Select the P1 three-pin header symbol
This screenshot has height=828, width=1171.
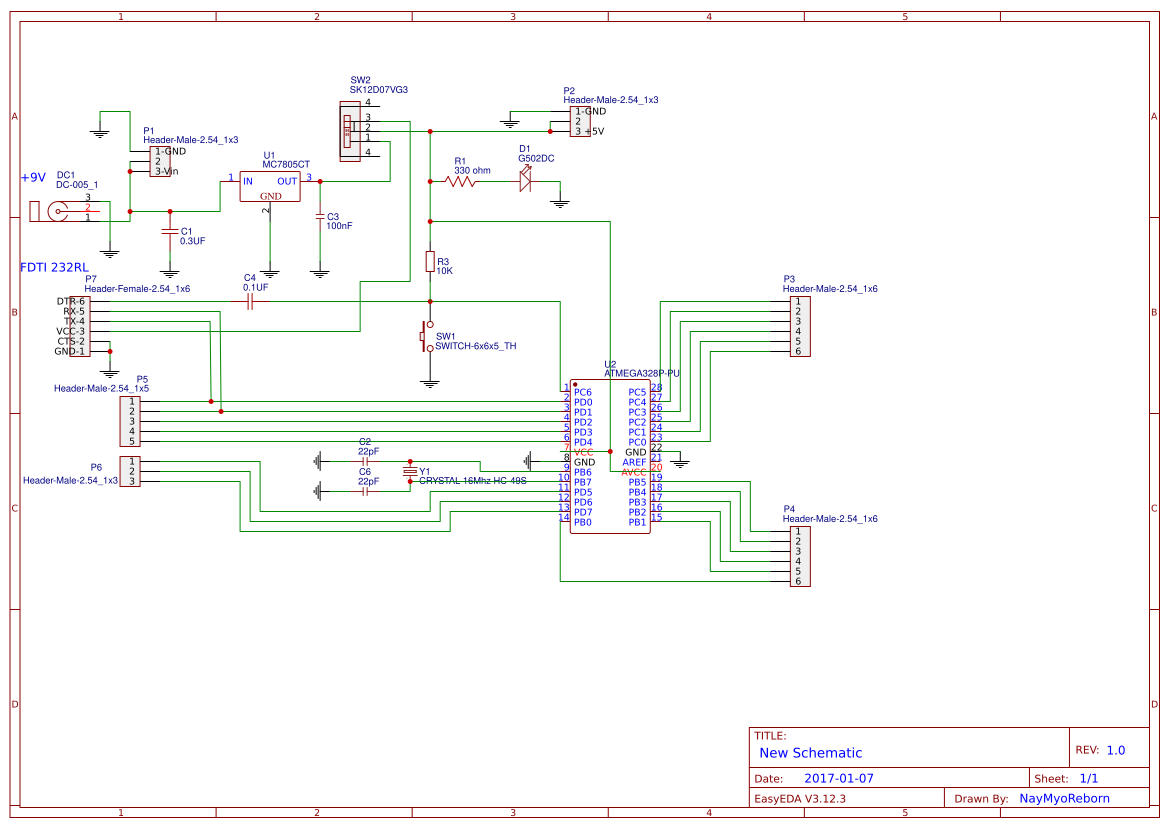(160, 161)
